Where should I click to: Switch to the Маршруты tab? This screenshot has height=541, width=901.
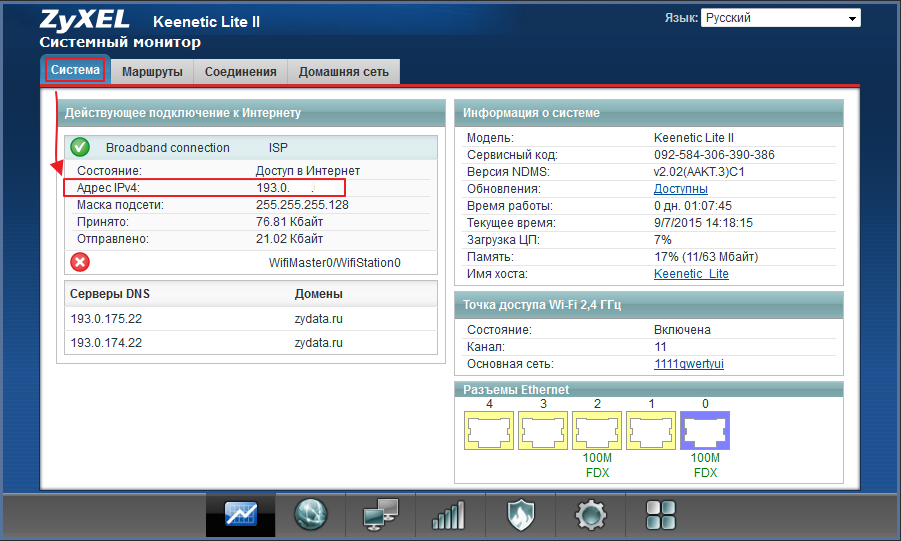[x=152, y=72]
